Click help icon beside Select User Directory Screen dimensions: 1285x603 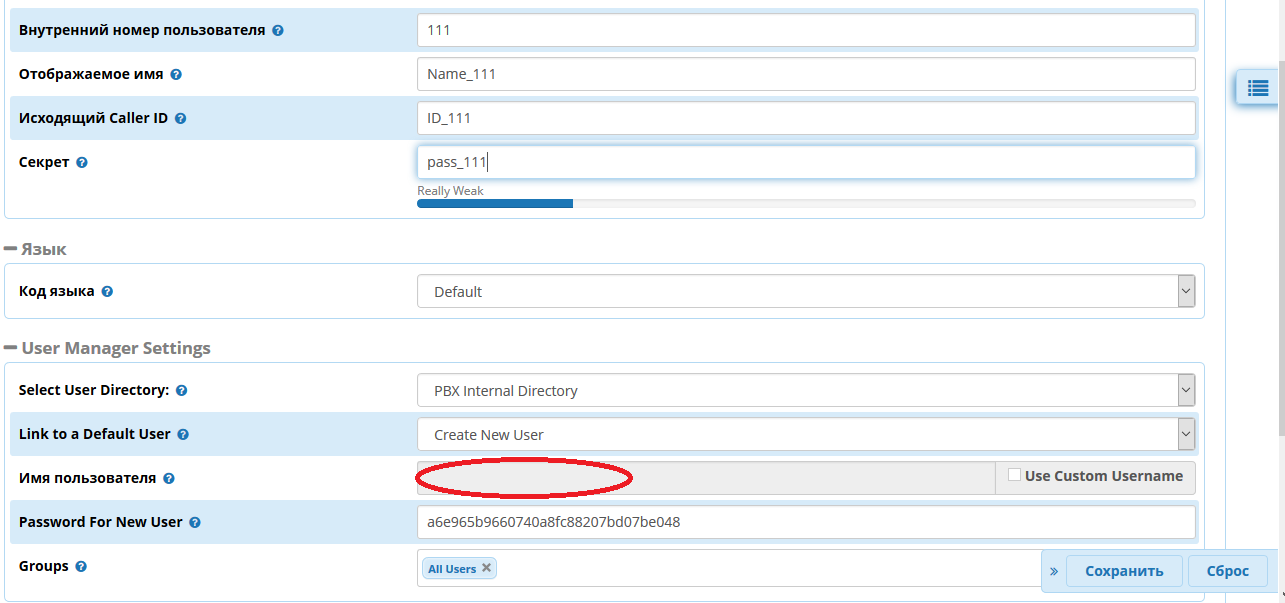pos(182,391)
